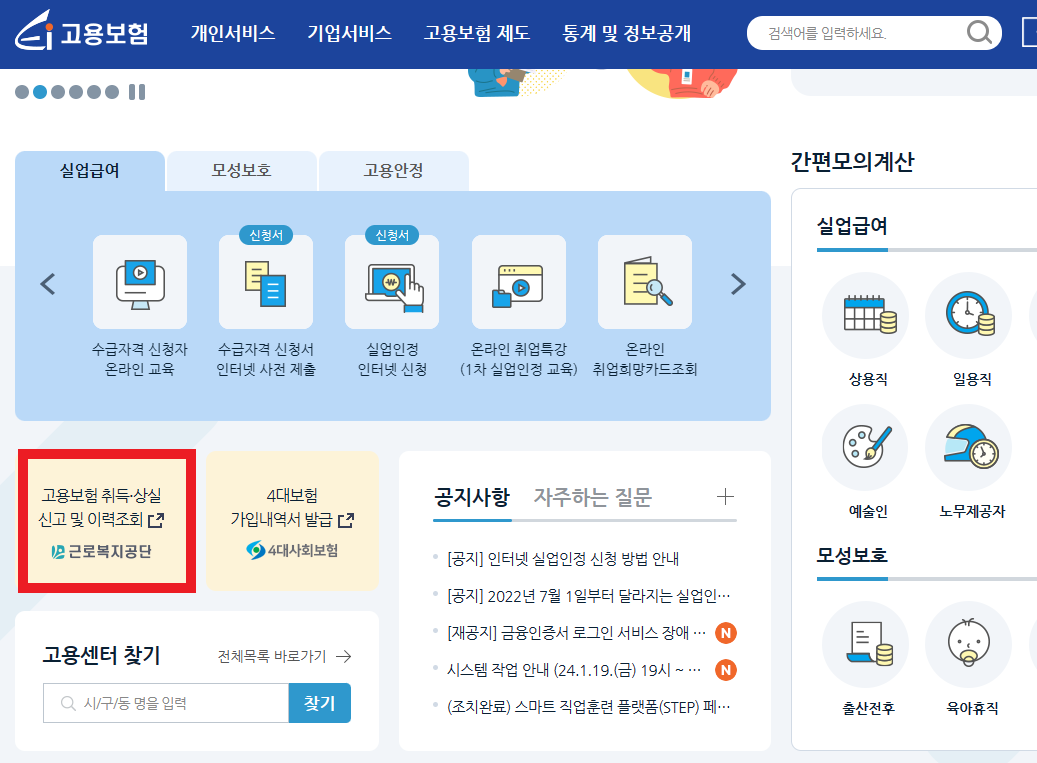Image resolution: width=1037 pixels, height=763 pixels.
Task: Open notice 금융인증서 로그인 서비스 장애
Action: pos(577,633)
